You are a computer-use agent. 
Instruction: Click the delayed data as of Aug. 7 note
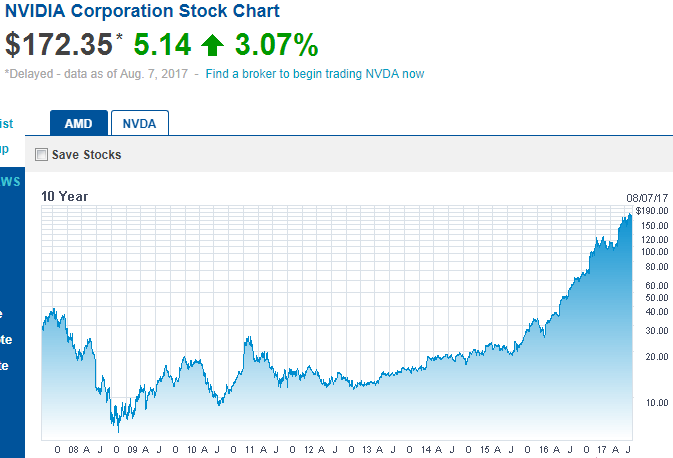coord(98,74)
